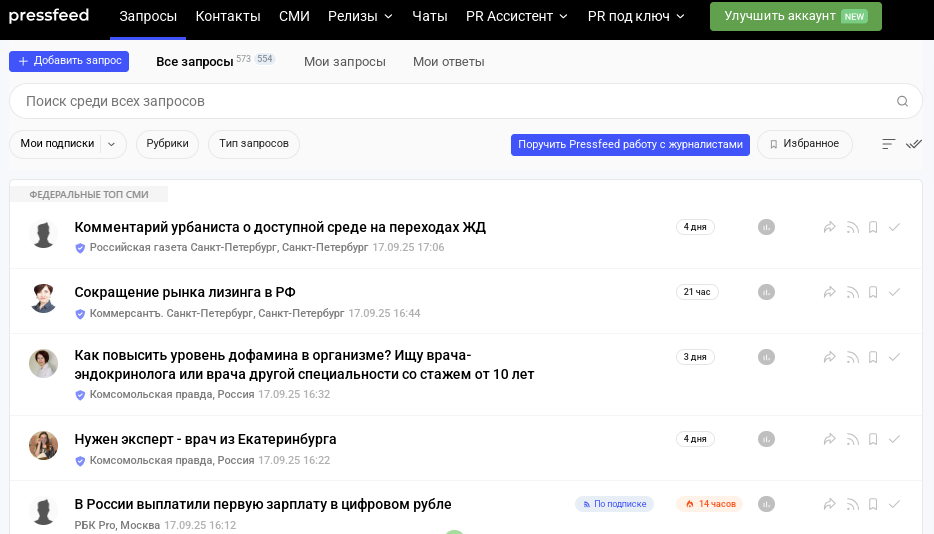Open the Рубрики filter
934x534 pixels.
pos(167,144)
